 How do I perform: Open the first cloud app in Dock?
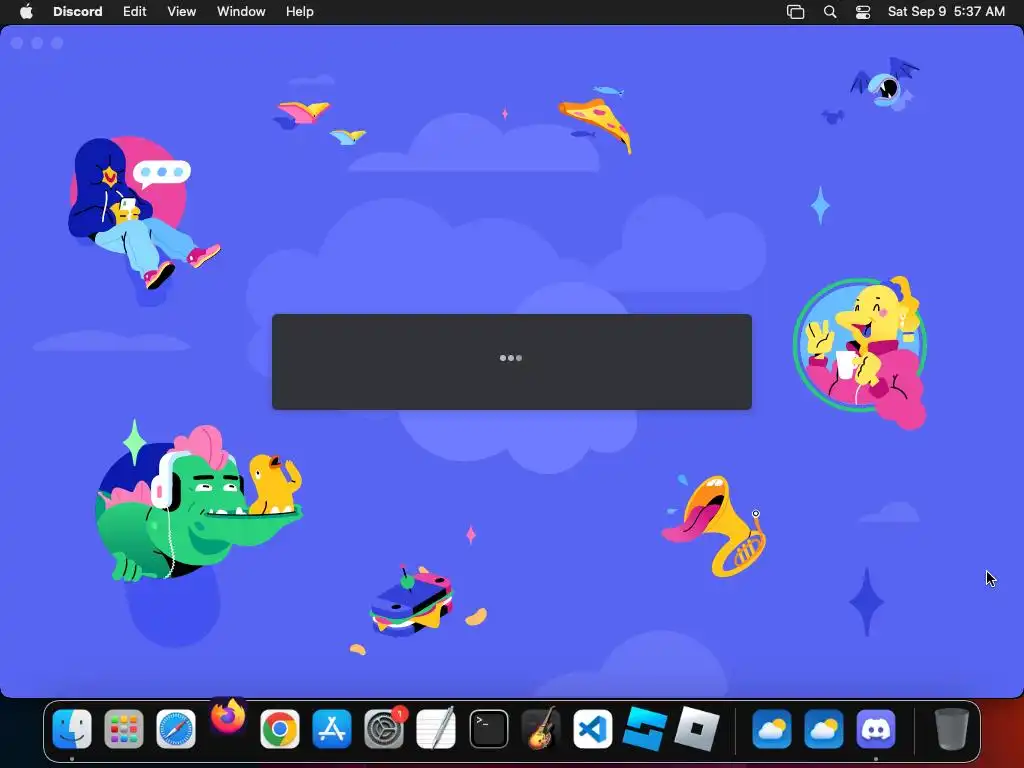(x=772, y=729)
